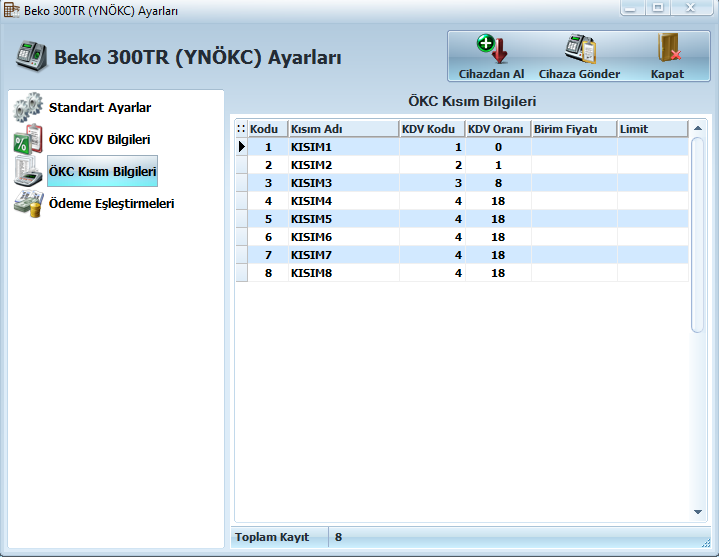Click the KDV Kodu cell of KISIM2
Screen dimensions: 719x557
(432, 165)
